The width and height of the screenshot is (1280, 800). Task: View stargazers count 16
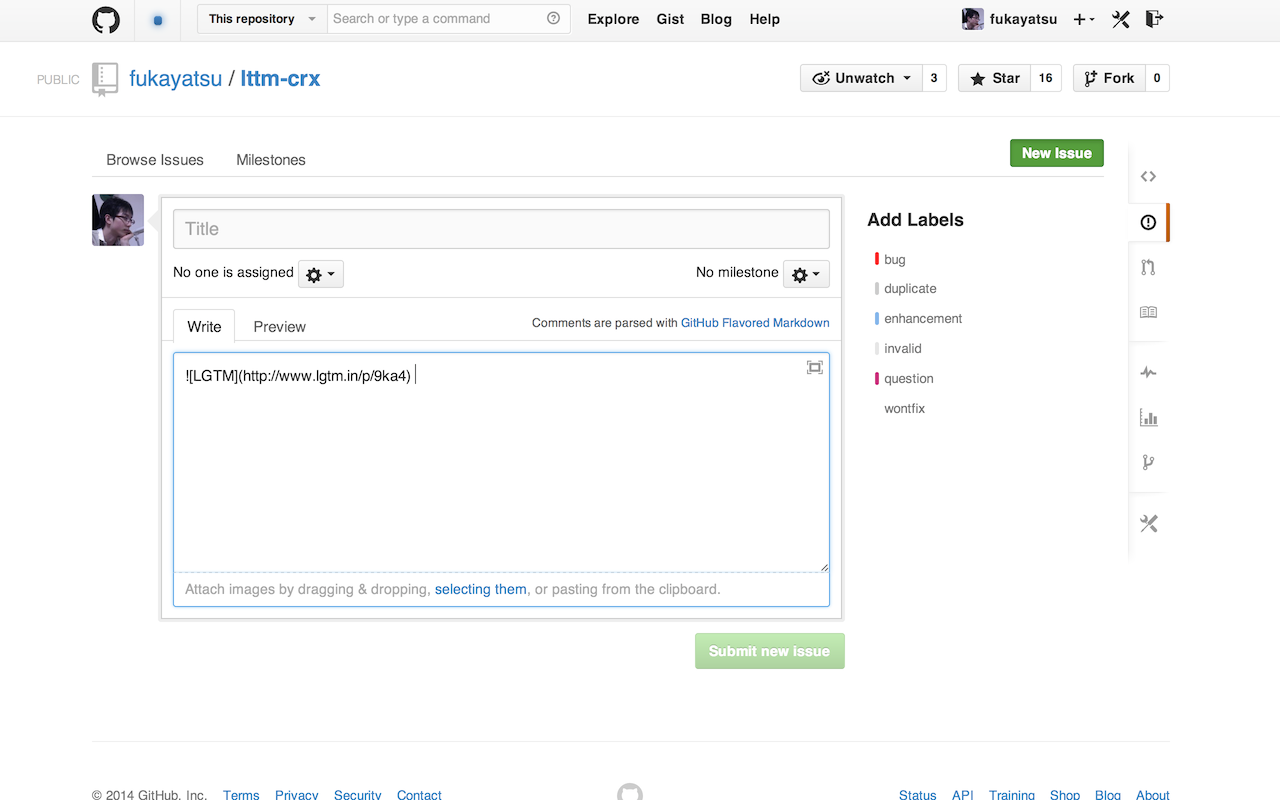pyautogui.click(x=1046, y=78)
